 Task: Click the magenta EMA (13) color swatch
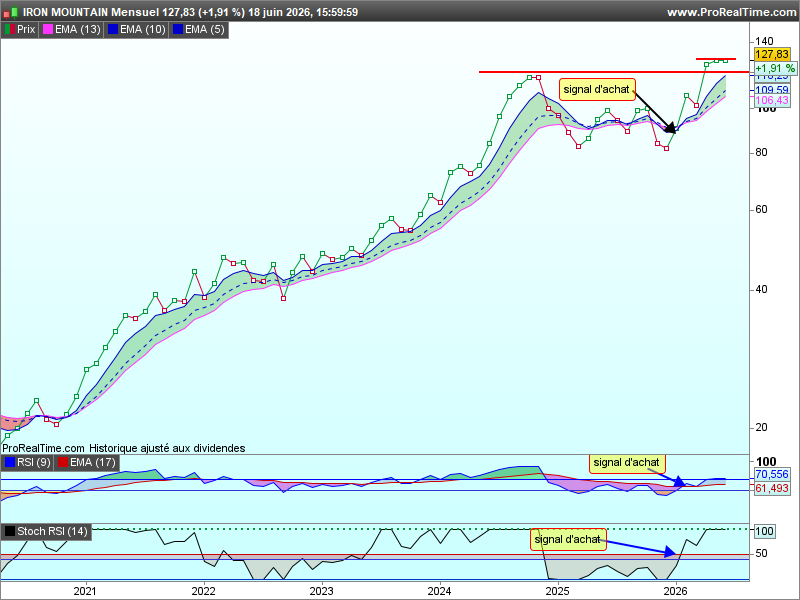[48, 30]
